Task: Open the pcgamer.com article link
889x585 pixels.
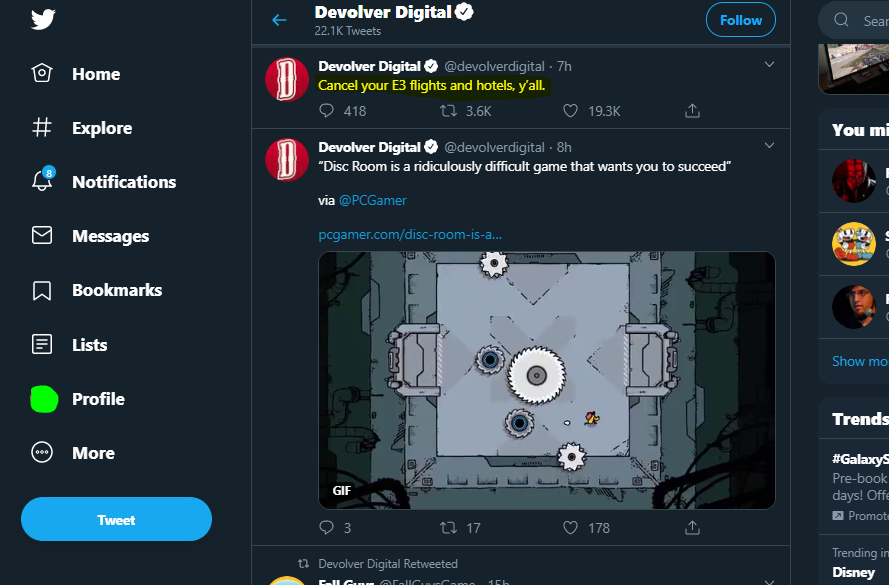Action: (x=411, y=233)
